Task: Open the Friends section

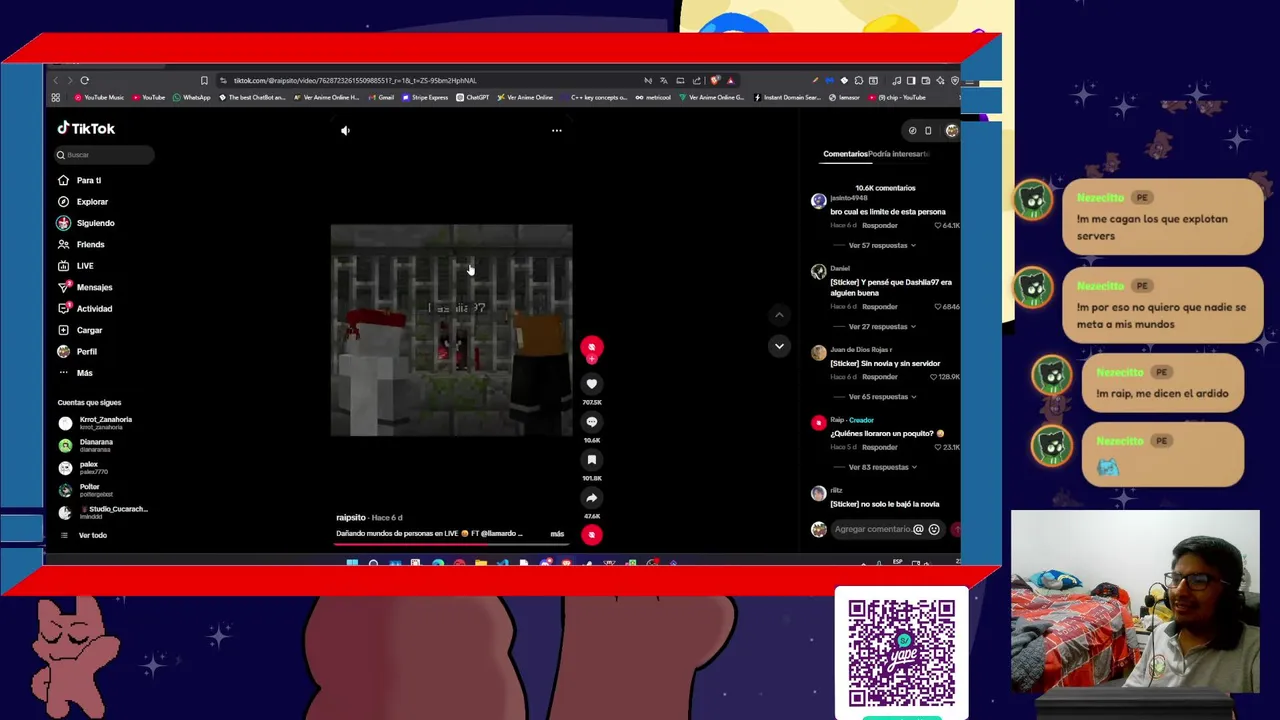Action: pyautogui.click(x=81, y=244)
